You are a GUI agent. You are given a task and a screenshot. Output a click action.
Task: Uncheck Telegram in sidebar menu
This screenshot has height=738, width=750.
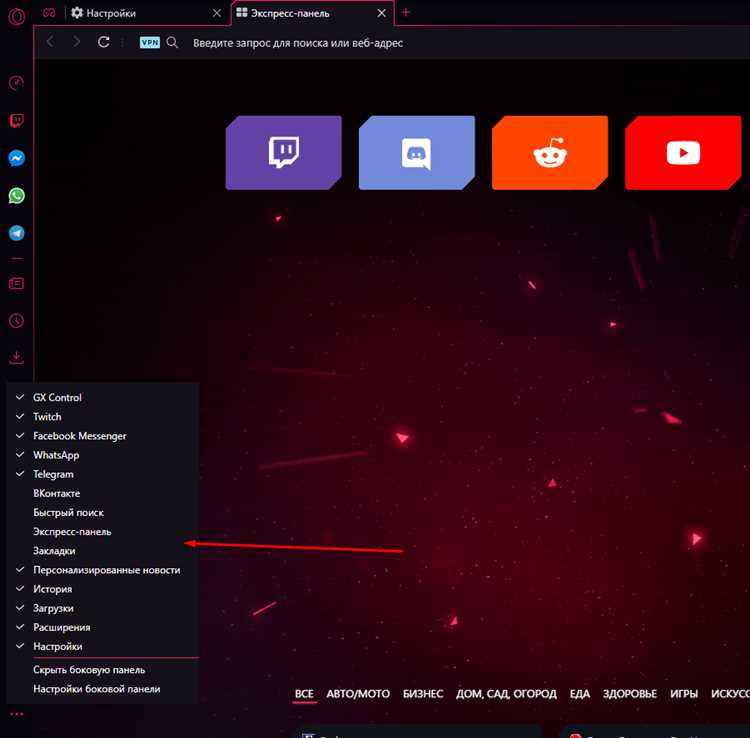point(103,474)
